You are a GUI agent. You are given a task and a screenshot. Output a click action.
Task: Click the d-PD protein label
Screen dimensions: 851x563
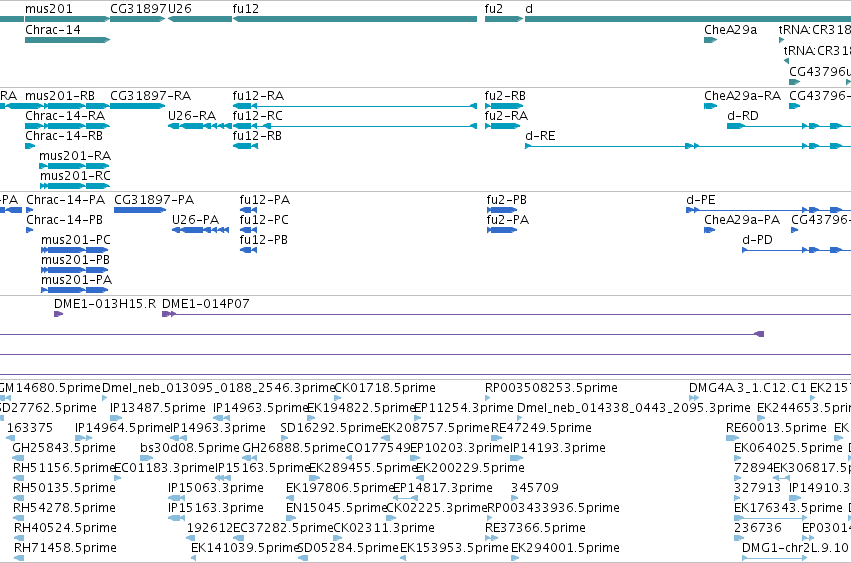coord(758,240)
